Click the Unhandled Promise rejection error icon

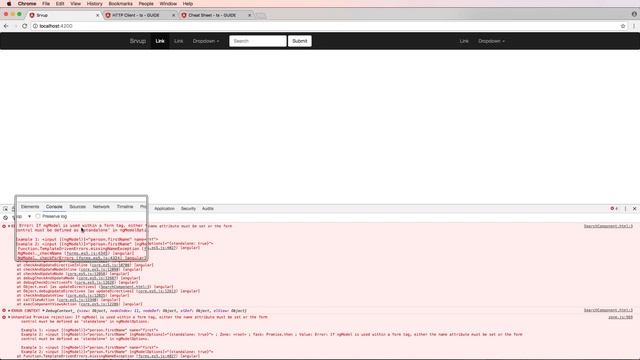pos(4,317)
